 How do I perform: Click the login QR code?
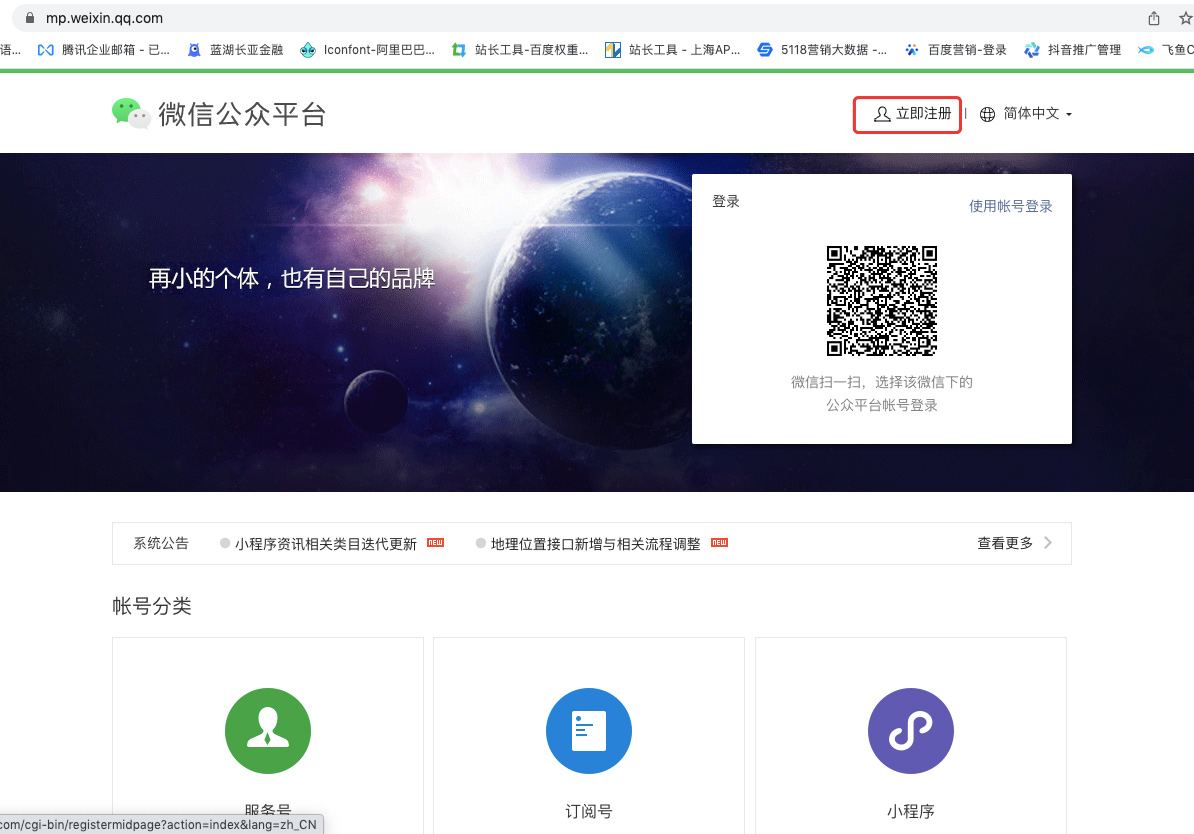[x=882, y=300]
